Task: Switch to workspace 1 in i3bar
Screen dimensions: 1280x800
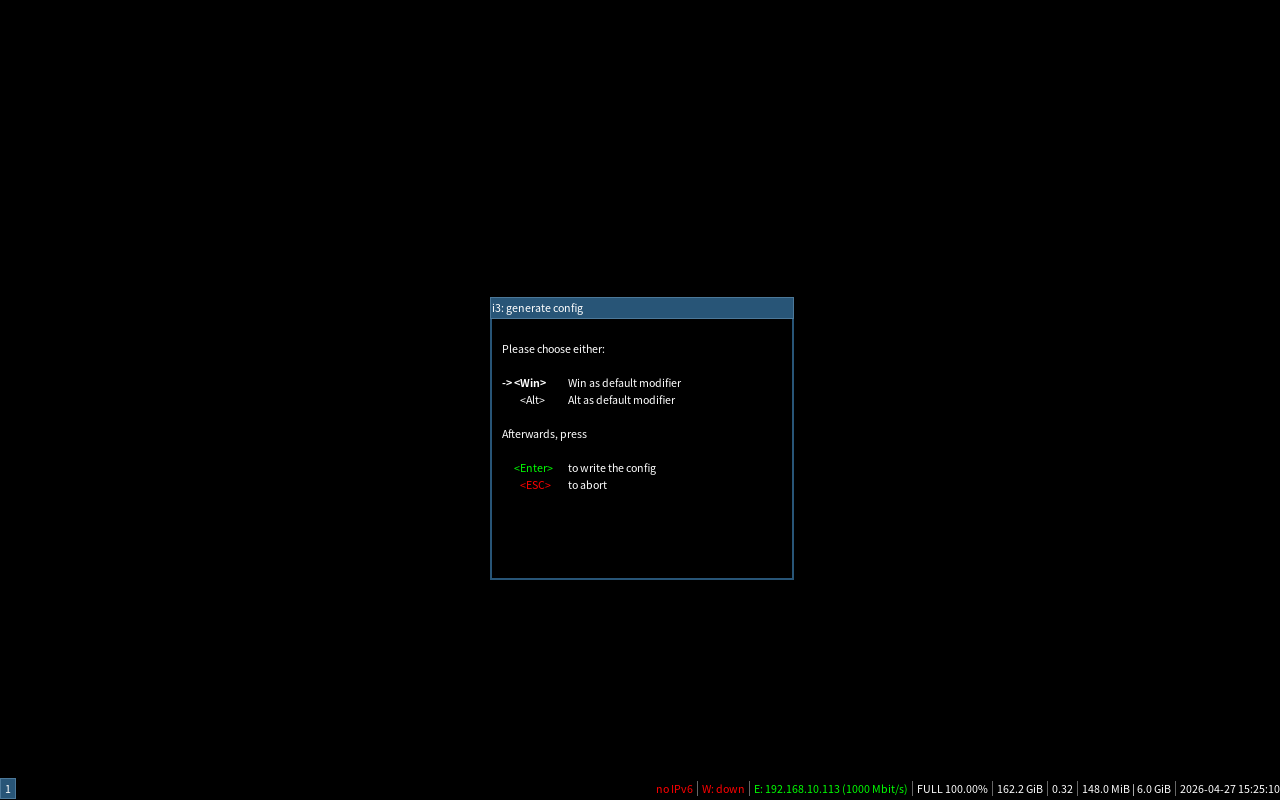Action: 8,789
